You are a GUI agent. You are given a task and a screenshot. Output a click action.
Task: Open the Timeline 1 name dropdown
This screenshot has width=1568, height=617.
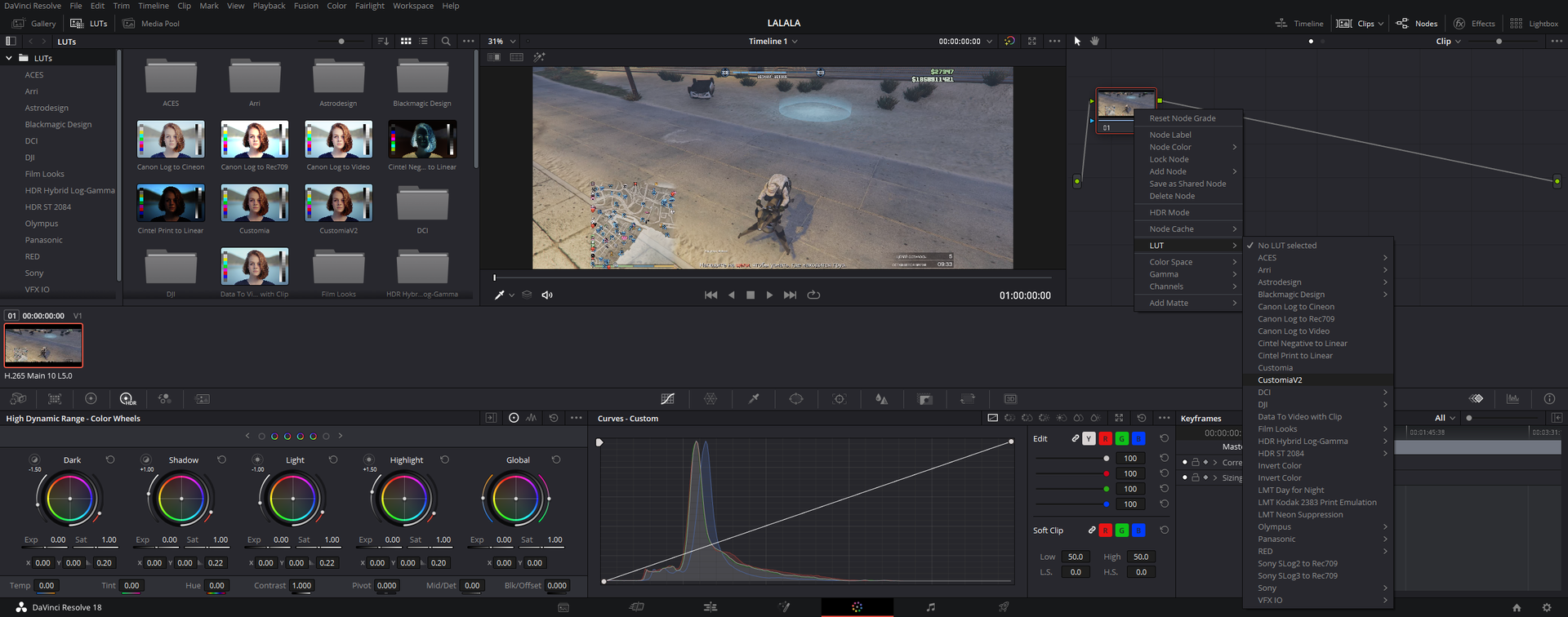click(773, 41)
